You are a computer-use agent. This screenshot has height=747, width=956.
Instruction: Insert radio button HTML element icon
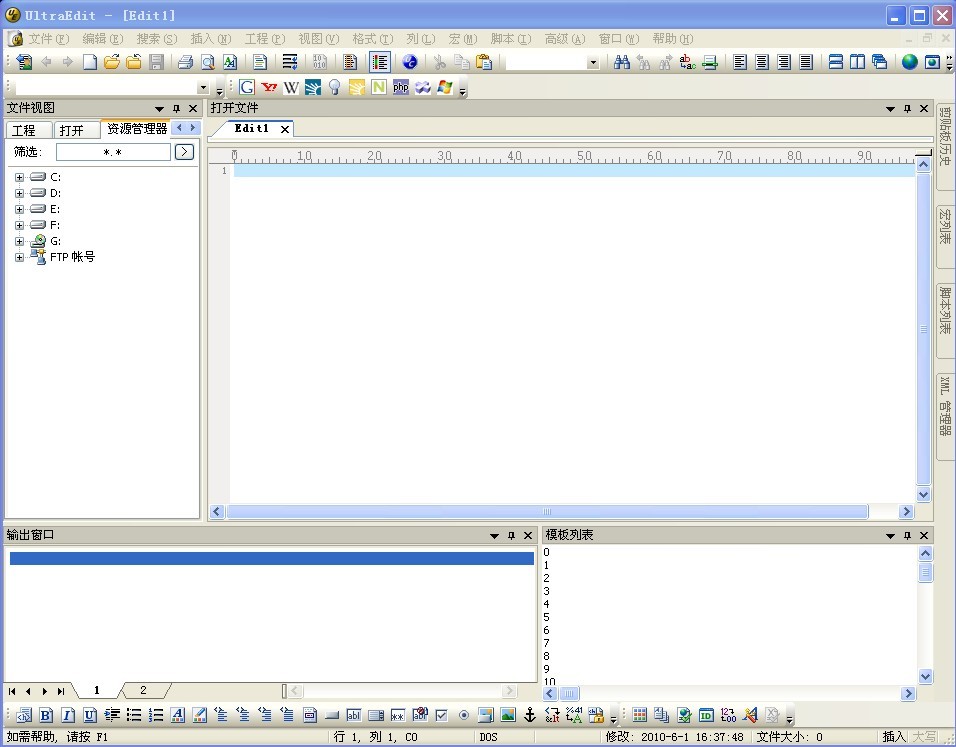(464, 715)
